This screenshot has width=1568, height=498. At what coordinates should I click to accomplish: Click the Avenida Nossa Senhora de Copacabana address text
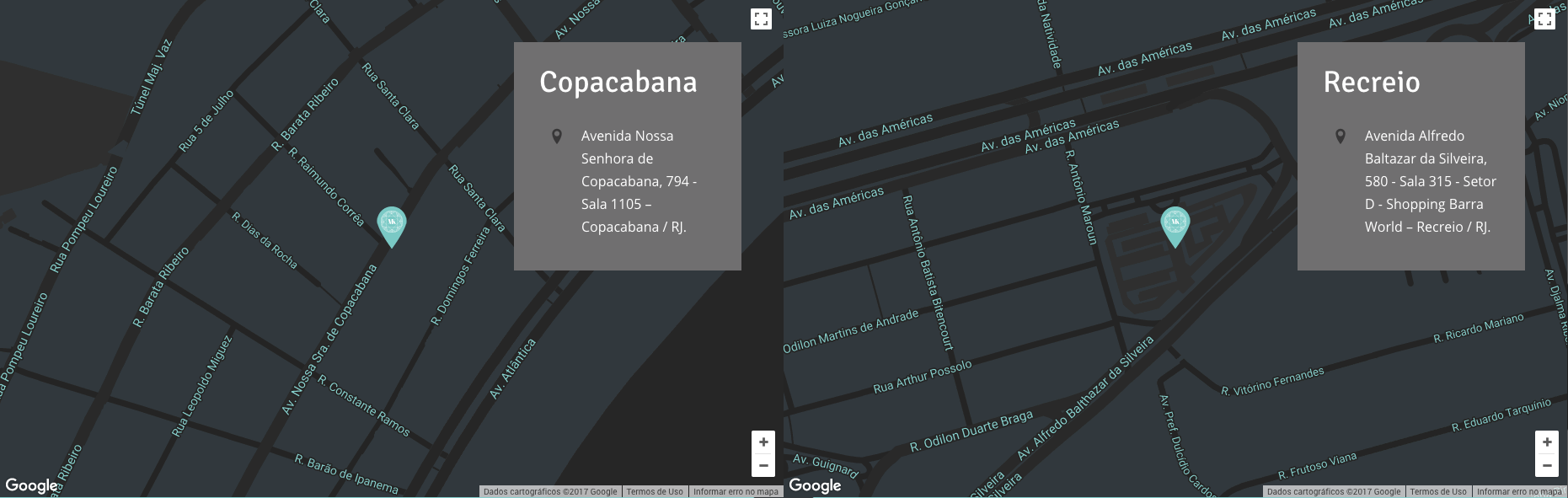(x=639, y=181)
